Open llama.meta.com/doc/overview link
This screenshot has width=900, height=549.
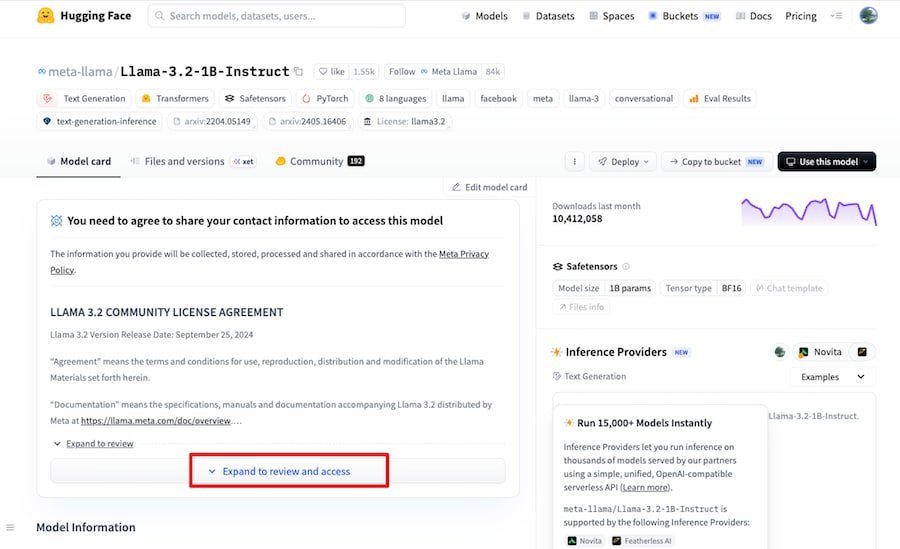[156, 420]
